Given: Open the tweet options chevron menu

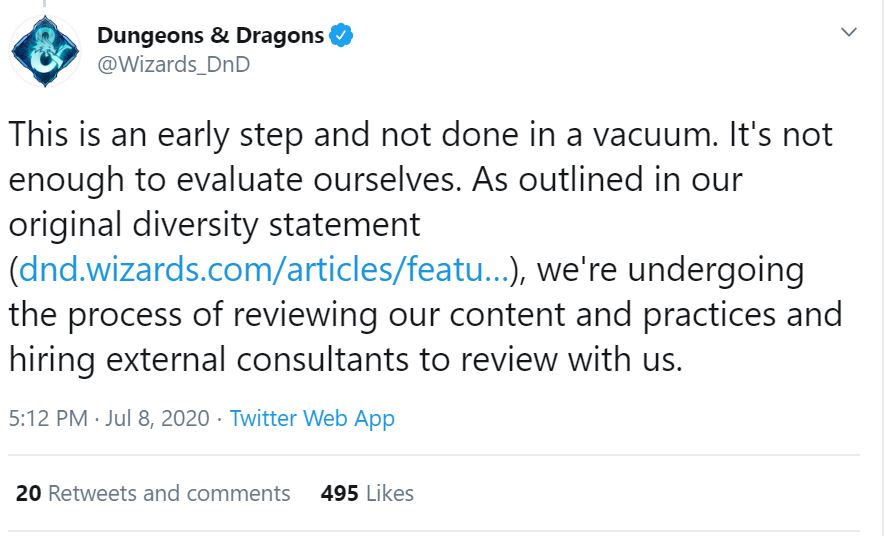Looking at the screenshot, I should (x=849, y=33).
